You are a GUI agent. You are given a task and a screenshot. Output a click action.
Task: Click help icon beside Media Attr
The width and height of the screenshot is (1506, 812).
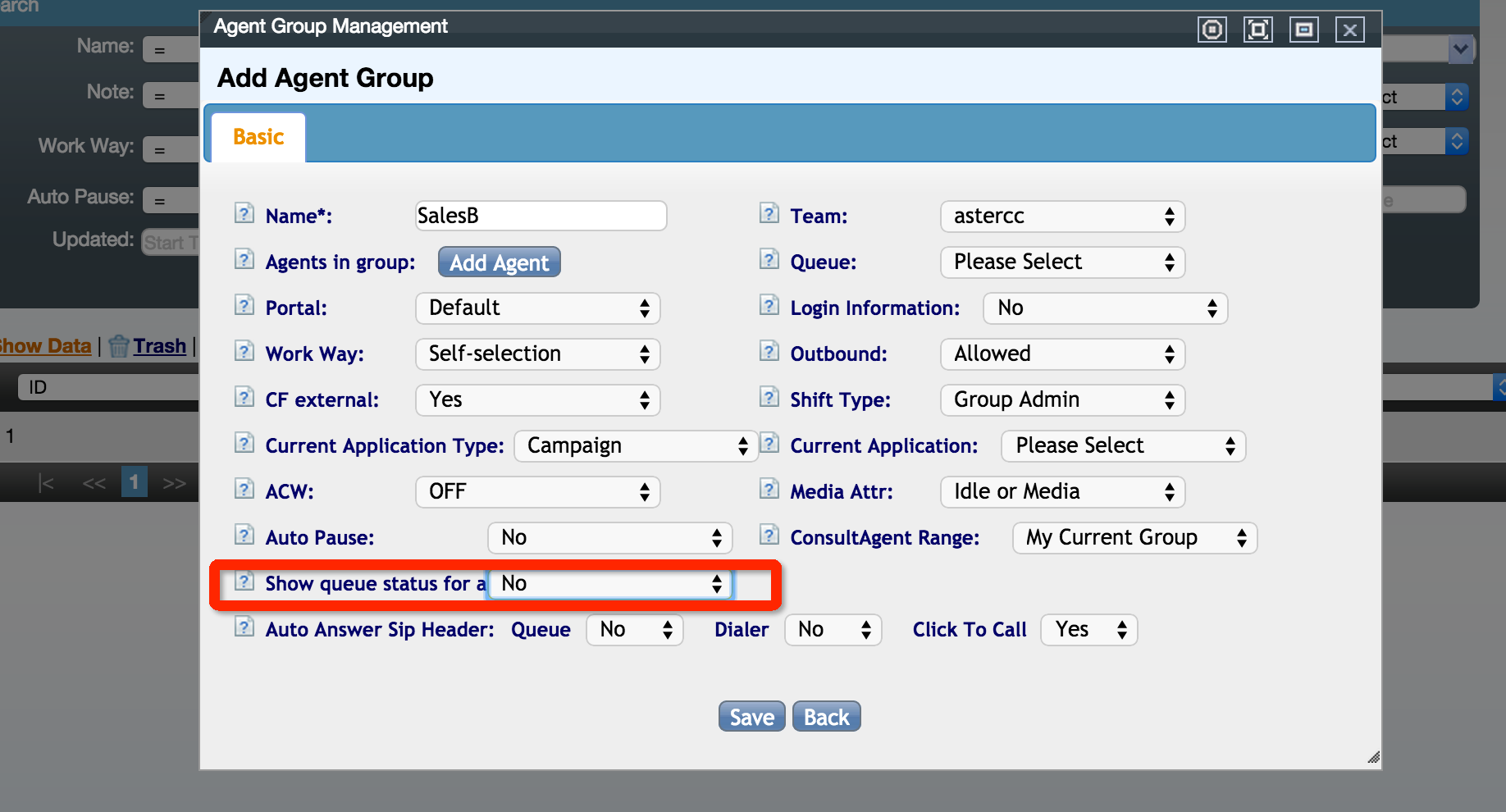(x=769, y=490)
